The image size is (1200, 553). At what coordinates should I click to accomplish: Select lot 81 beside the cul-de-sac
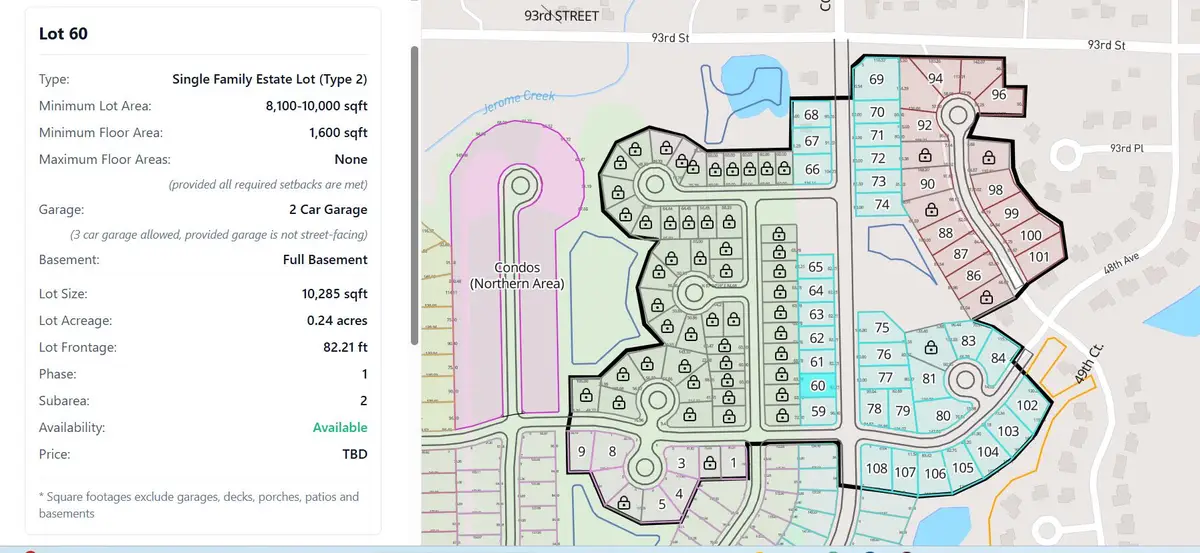click(x=929, y=379)
